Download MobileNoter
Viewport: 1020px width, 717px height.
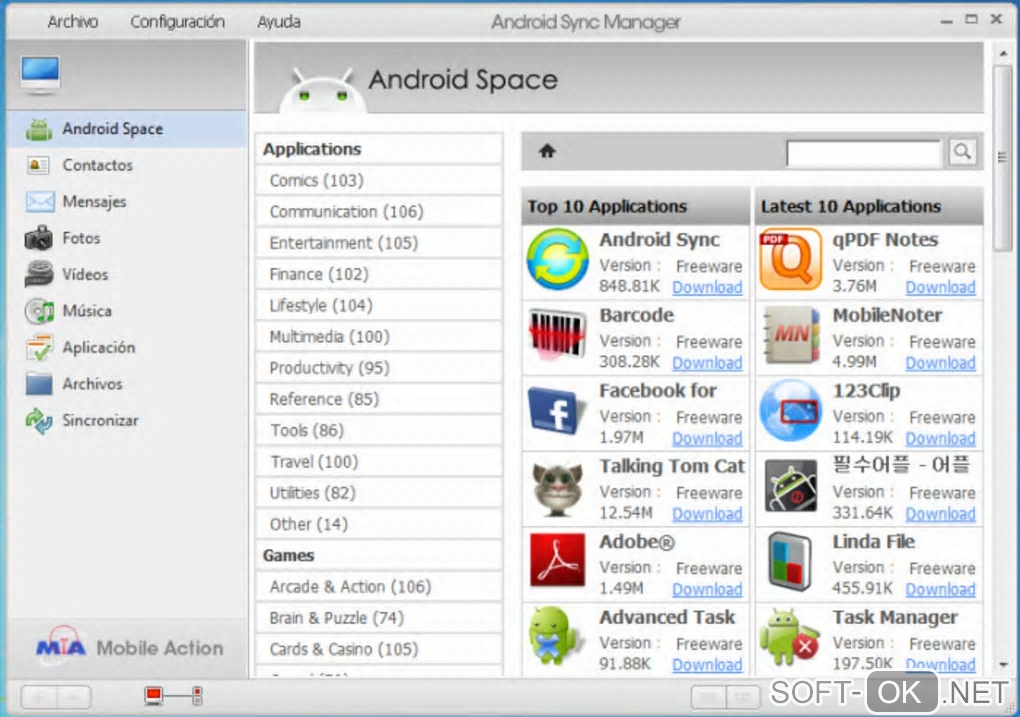[x=941, y=362]
